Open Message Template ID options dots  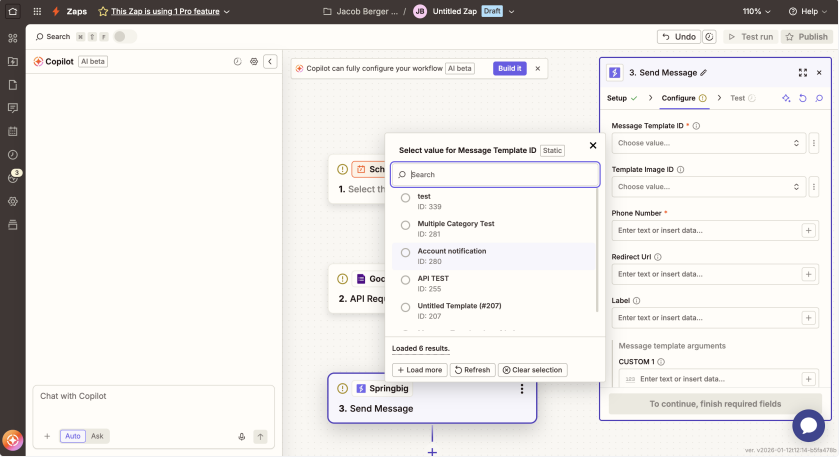[814, 144]
